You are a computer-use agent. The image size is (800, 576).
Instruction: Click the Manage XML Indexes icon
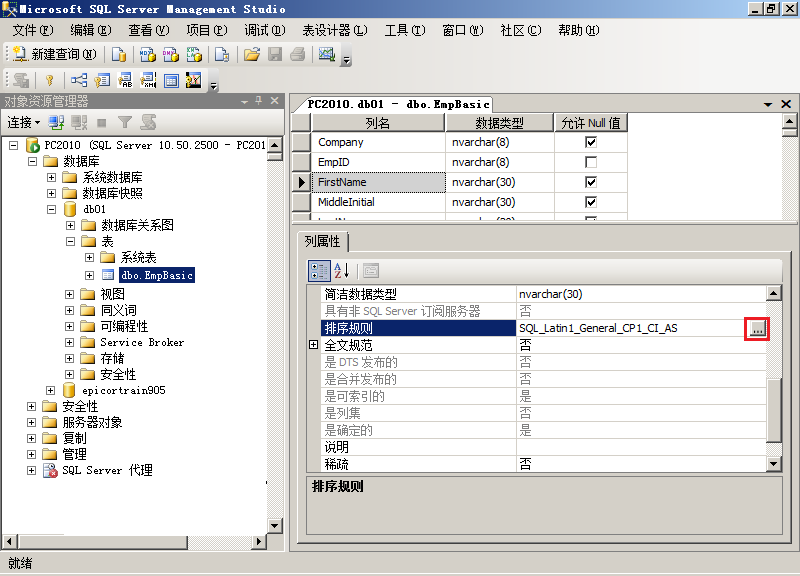point(148,80)
